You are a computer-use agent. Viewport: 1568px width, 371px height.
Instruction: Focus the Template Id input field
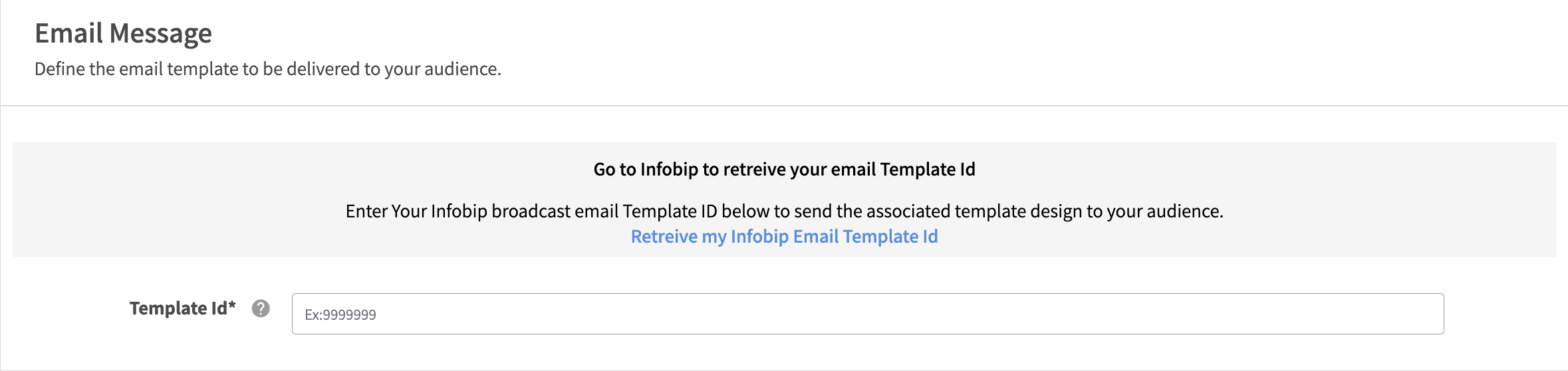(867, 314)
